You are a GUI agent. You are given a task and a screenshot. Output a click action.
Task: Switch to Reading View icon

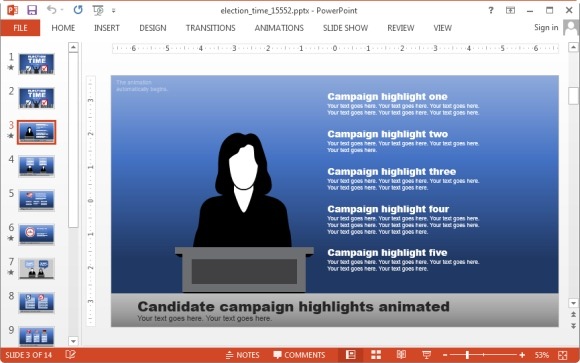coord(401,354)
